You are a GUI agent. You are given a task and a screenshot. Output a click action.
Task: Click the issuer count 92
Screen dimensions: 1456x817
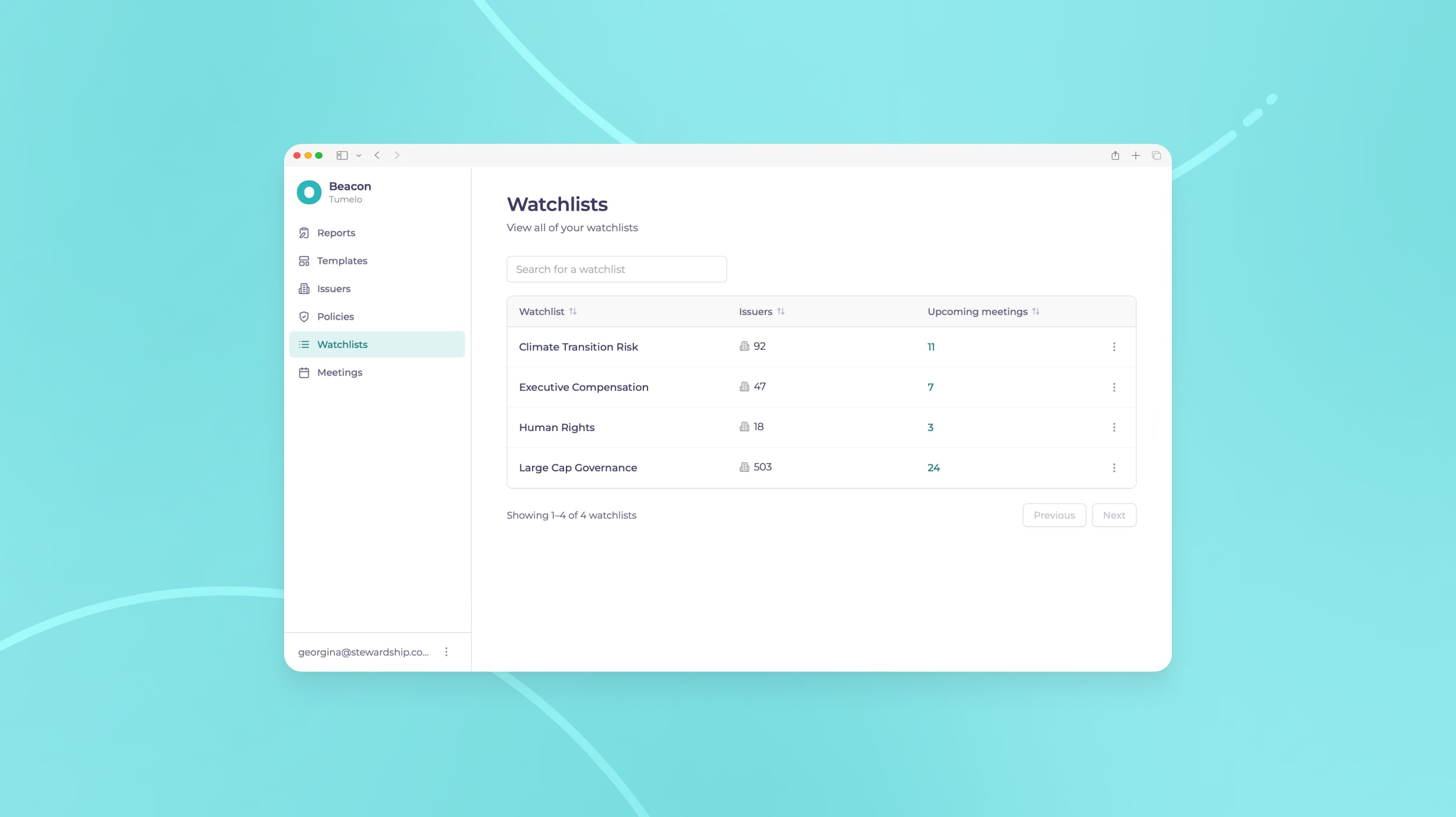pyautogui.click(x=760, y=346)
